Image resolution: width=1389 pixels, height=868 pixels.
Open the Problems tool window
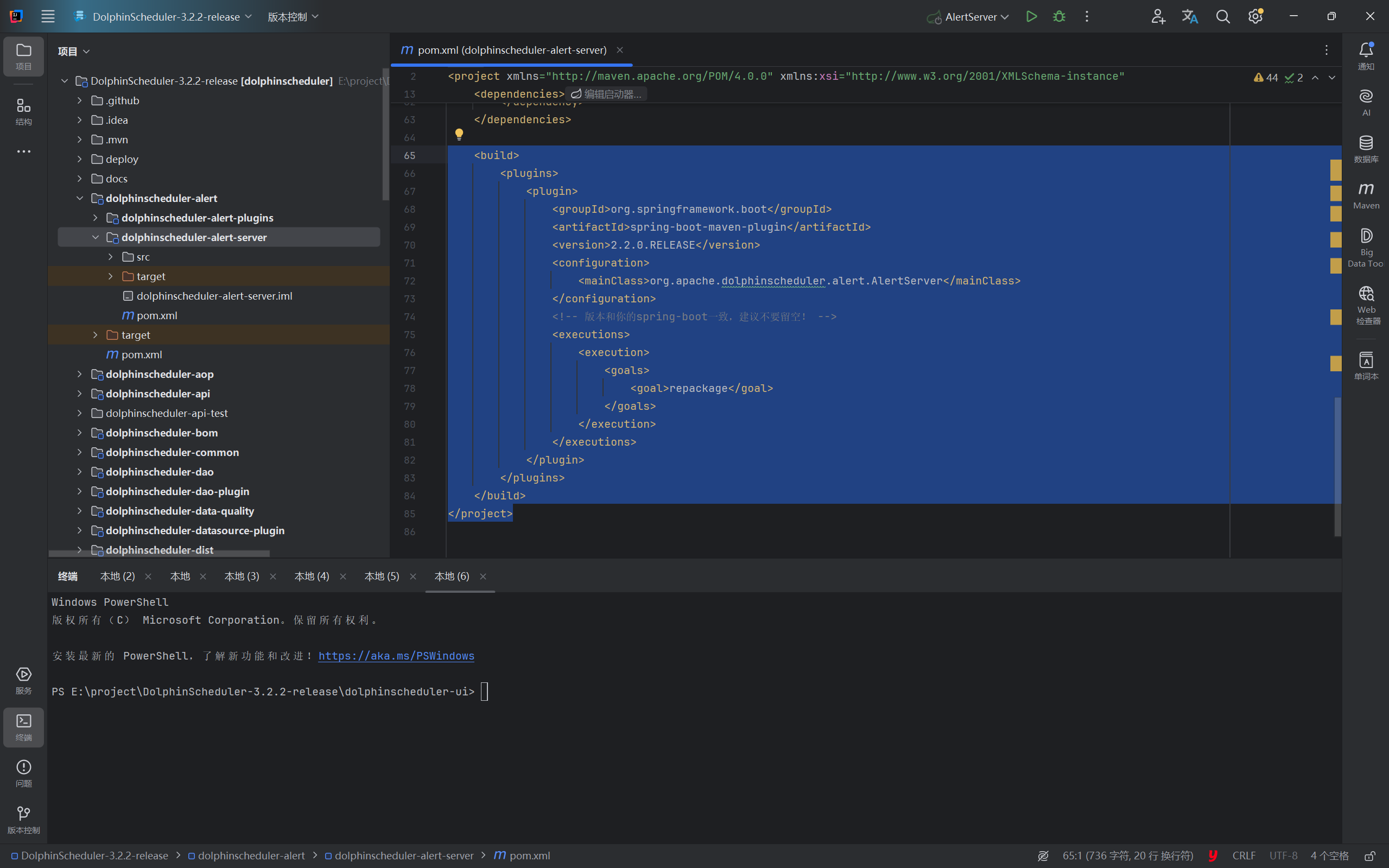point(23,772)
